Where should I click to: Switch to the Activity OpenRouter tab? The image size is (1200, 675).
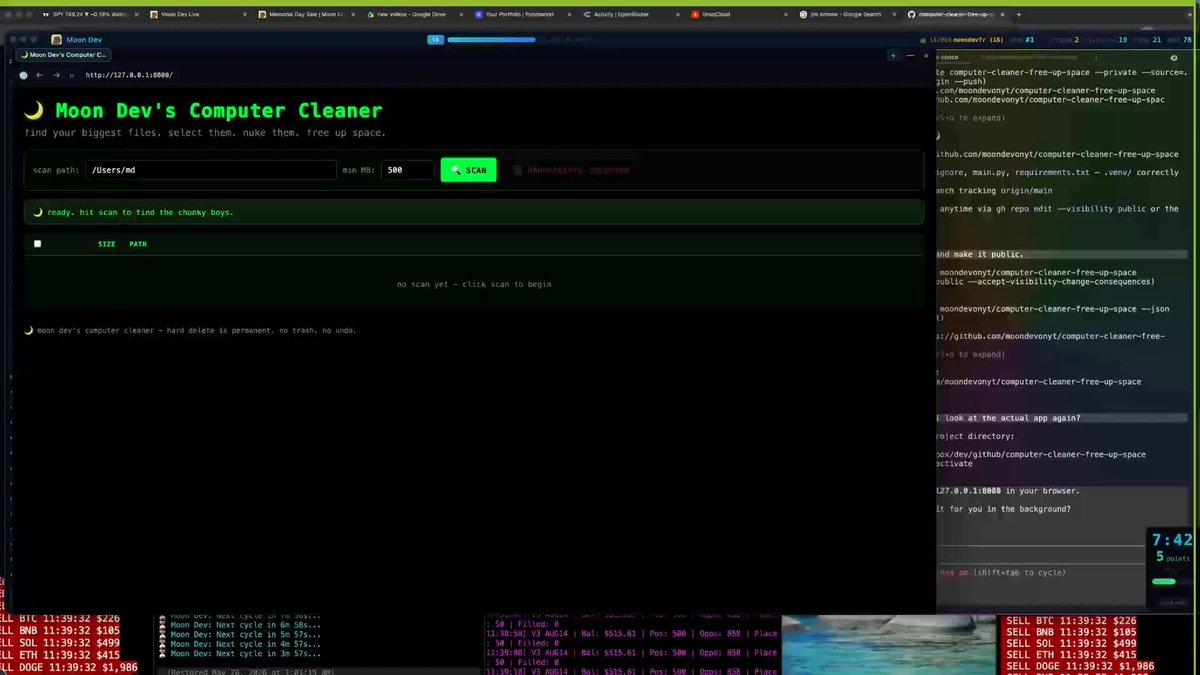pos(630,15)
